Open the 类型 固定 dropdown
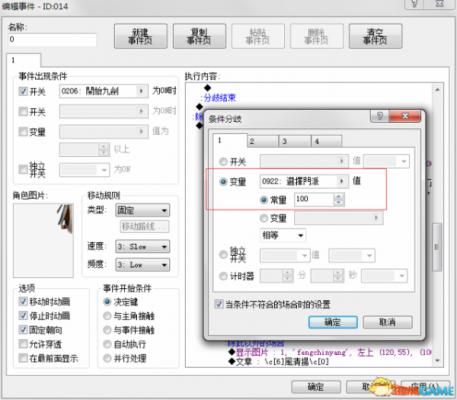This screenshot has height=400, width=457. coord(142,210)
